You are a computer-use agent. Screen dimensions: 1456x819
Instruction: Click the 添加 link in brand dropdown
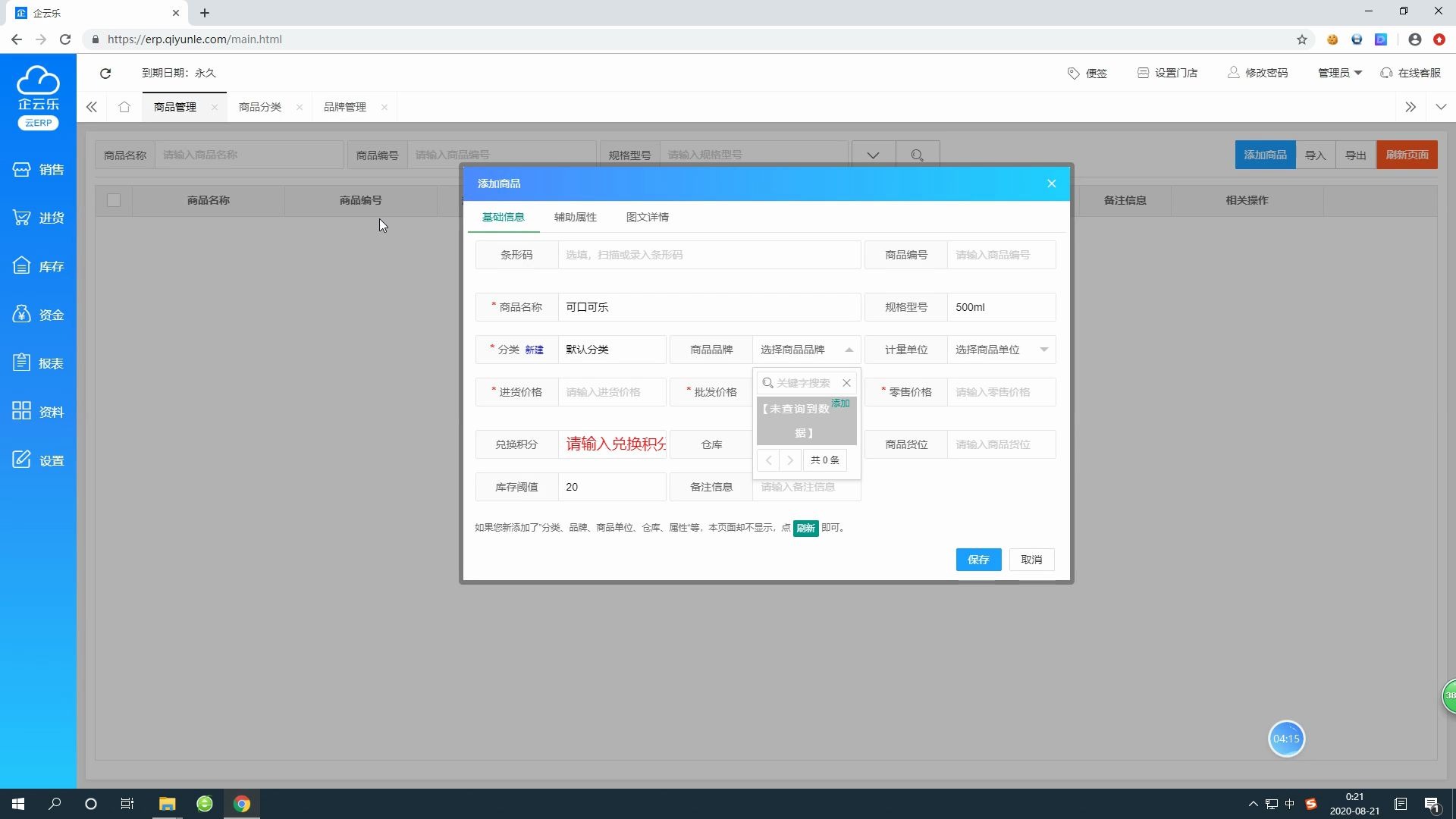tap(840, 403)
